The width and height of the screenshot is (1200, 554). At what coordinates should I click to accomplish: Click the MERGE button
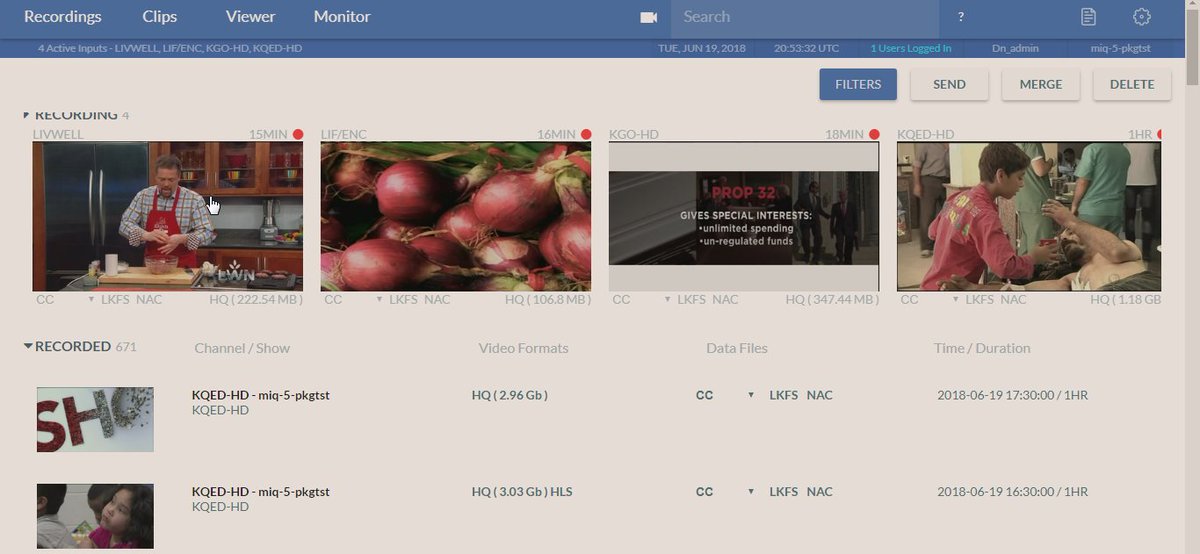pos(1041,85)
